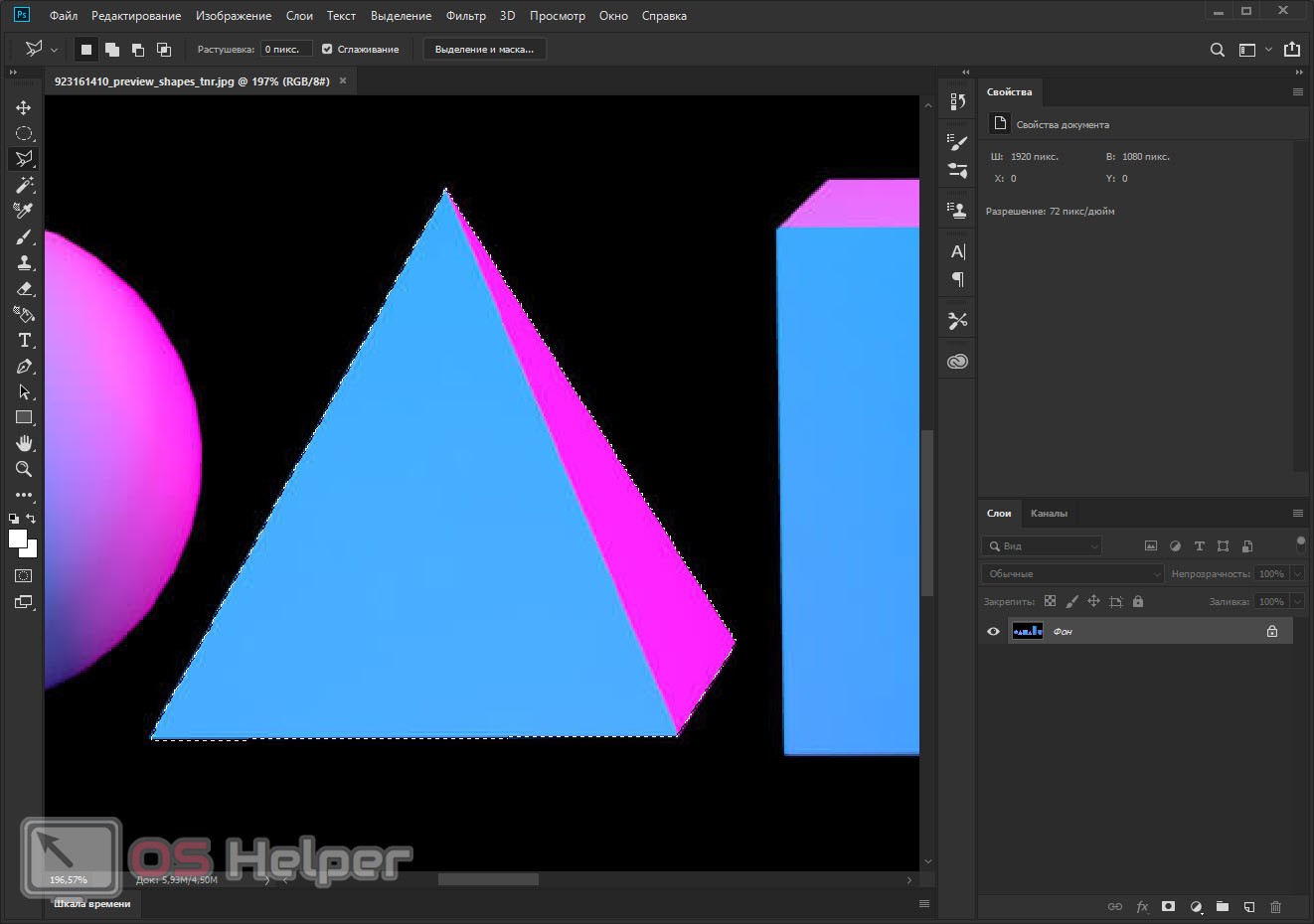
Task: Create a new layer group folder
Action: tap(1223, 906)
